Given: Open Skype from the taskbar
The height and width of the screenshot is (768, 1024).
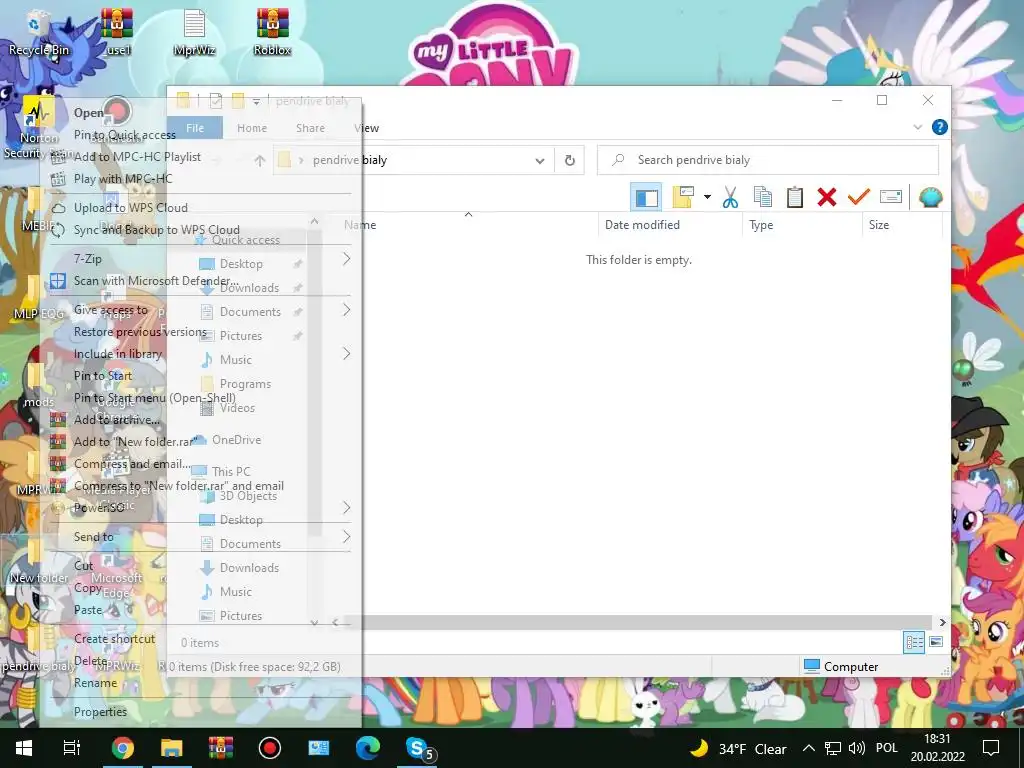Looking at the screenshot, I should coord(417,748).
